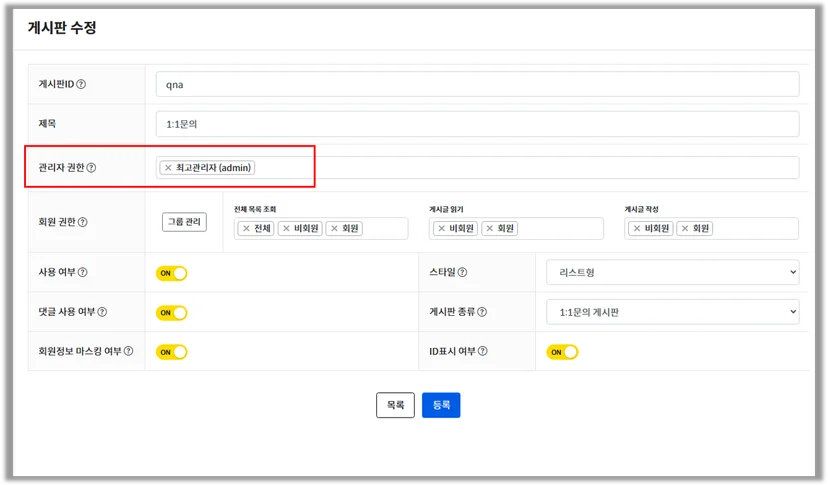Toggle the 댓글 사용 여부 switch
828x485 pixels.
pyautogui.click(x=172, y=313)
